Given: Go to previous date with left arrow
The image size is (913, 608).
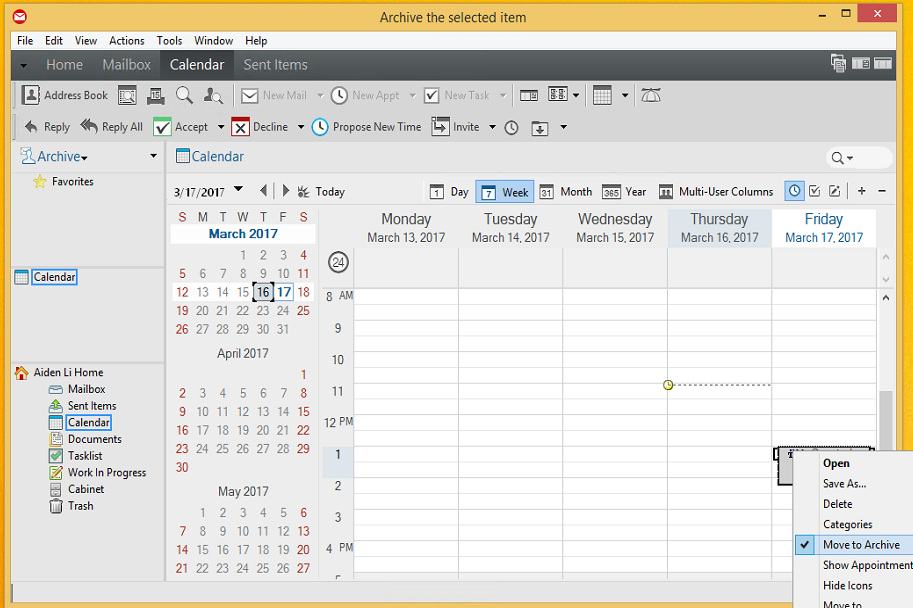Looking at the screenshot, I should click(264, 190).
